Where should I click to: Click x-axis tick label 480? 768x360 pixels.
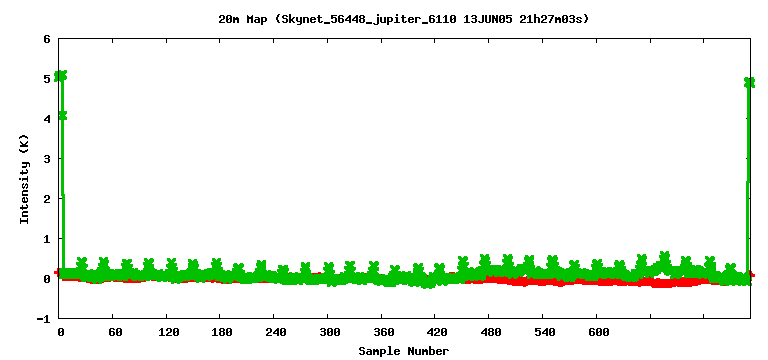click(x=491, y=332)
